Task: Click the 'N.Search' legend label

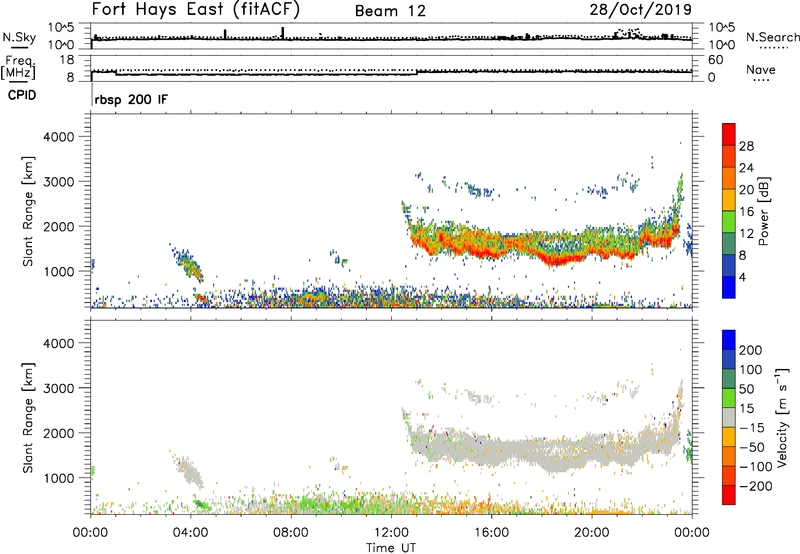Action: [772, 37]
